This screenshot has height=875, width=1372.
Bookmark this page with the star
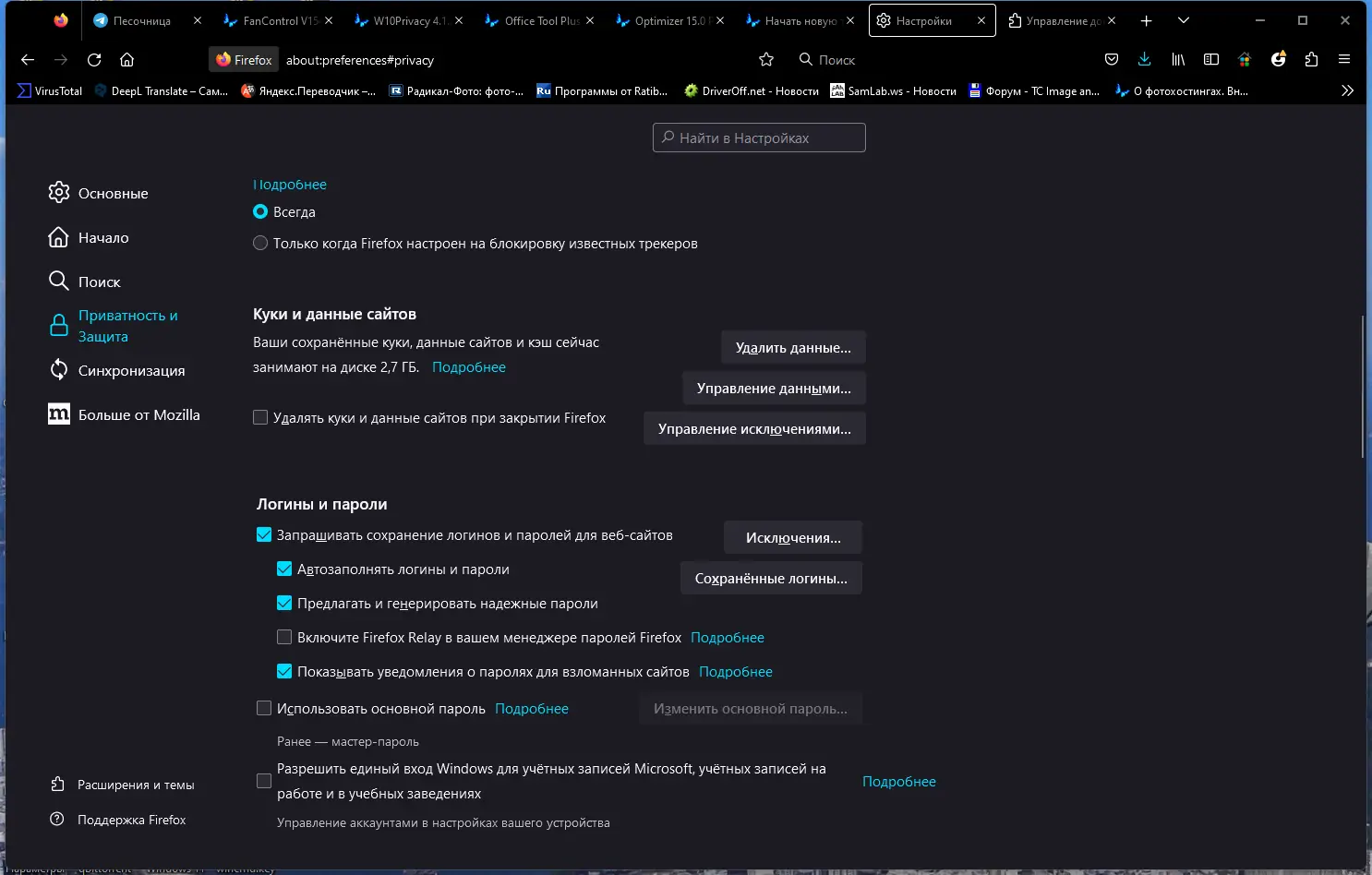click(766, 60)
